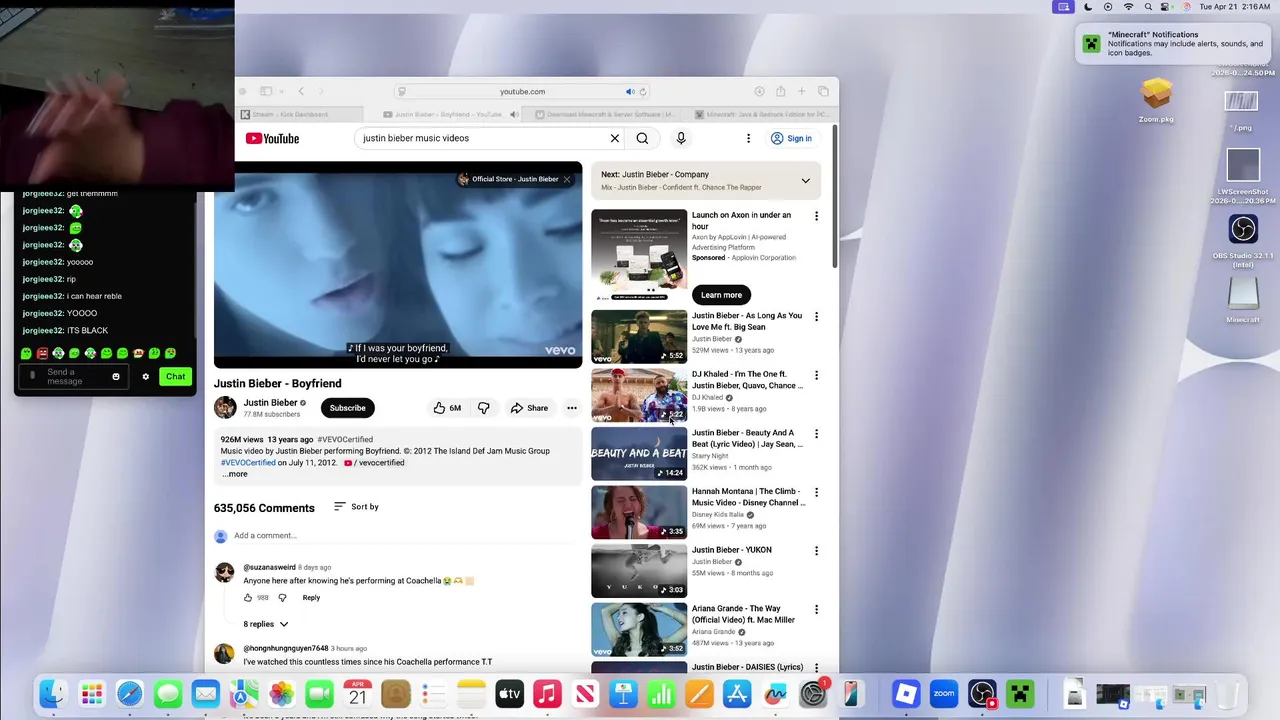Open Justin Bieber channel avatar

pos(225,408)
